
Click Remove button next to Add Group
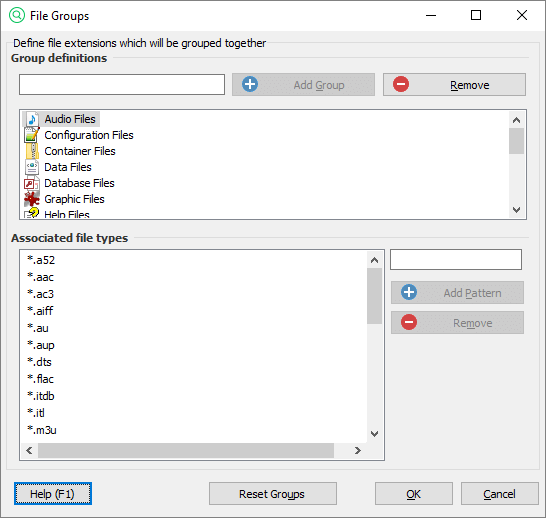click(x=454, y=84)
